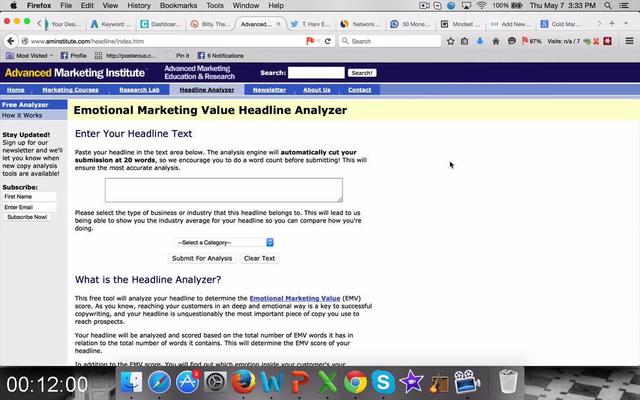640x400 pixels.
Task: Launch PowerPoint from the dock
Action: [300, 382]
